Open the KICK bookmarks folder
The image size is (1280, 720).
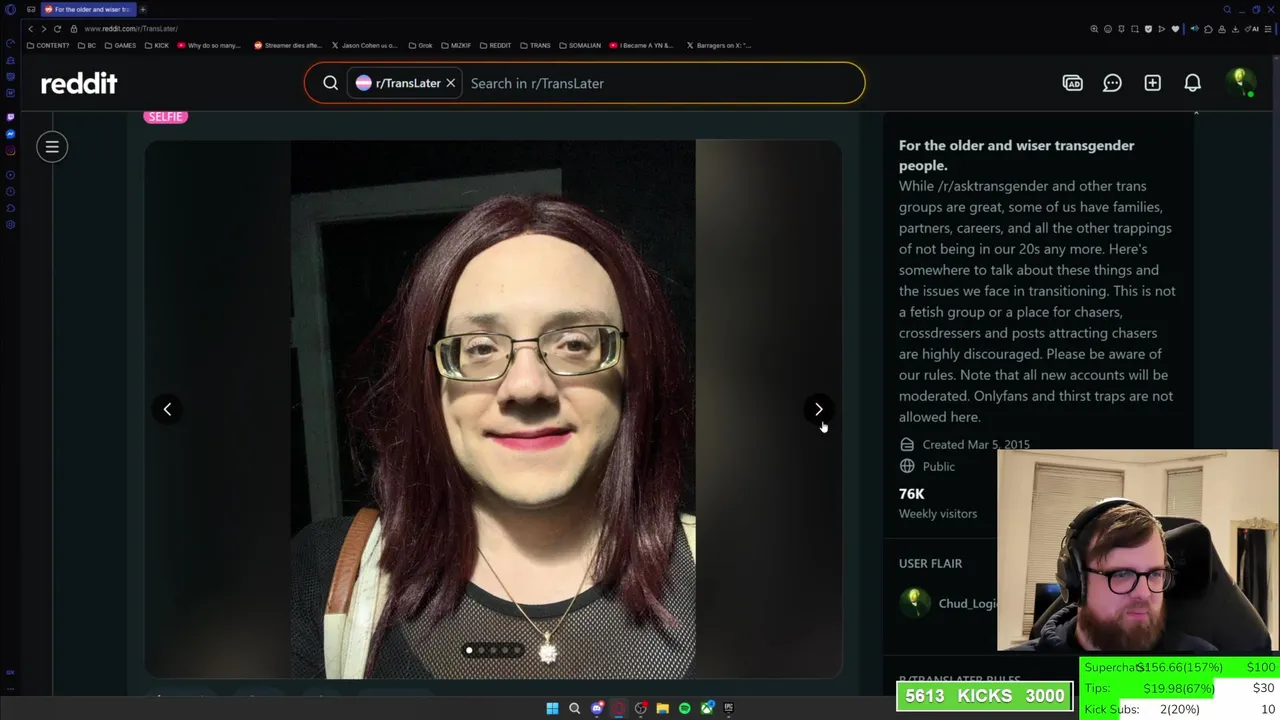(x=157, y=45)
